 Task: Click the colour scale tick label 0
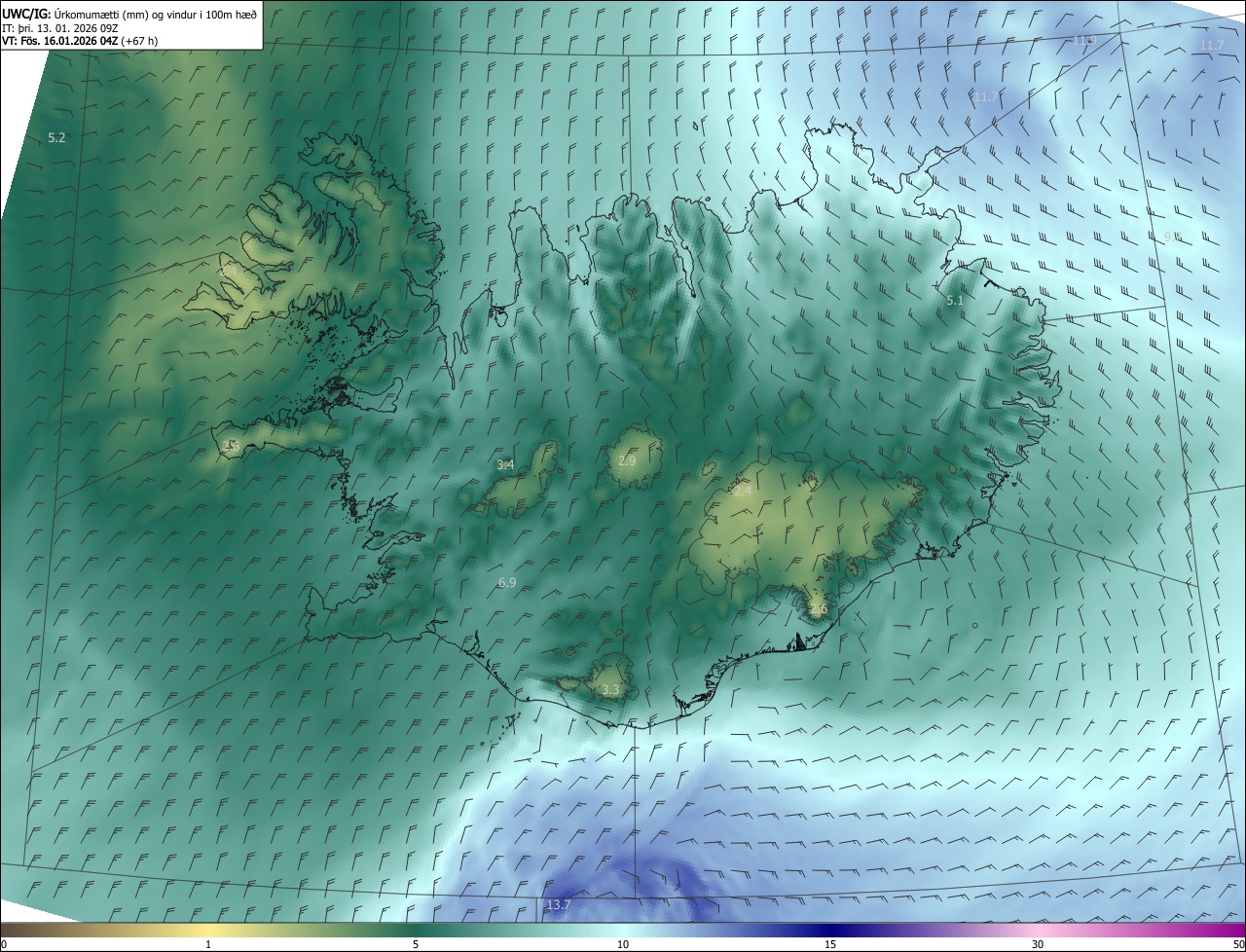(4, 944)
